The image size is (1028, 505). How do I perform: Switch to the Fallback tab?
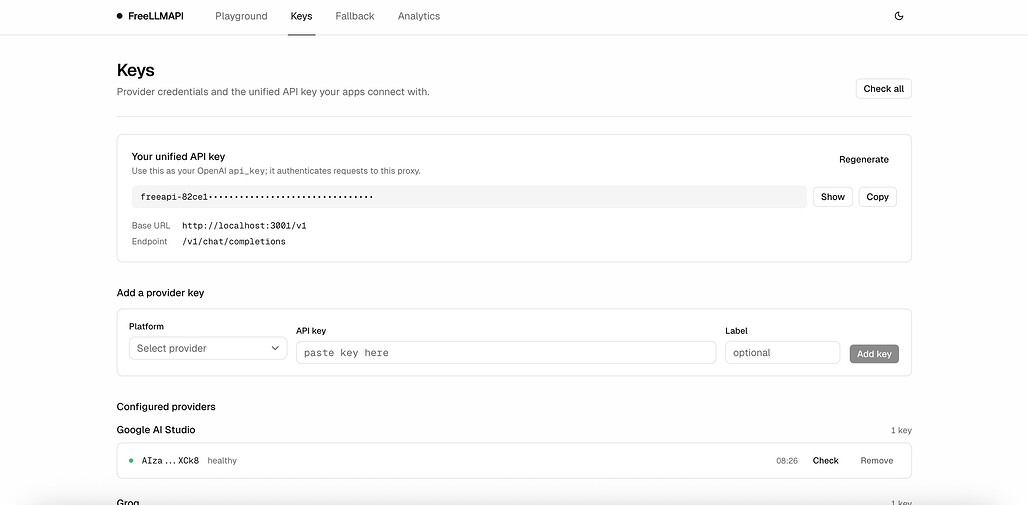[x=355, y=16]
